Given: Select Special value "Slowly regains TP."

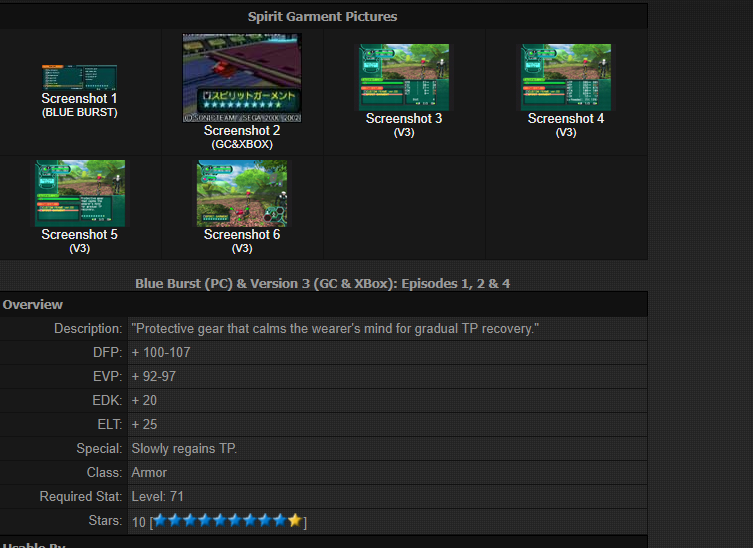Looking at the screenshot, I should [184, 449].
